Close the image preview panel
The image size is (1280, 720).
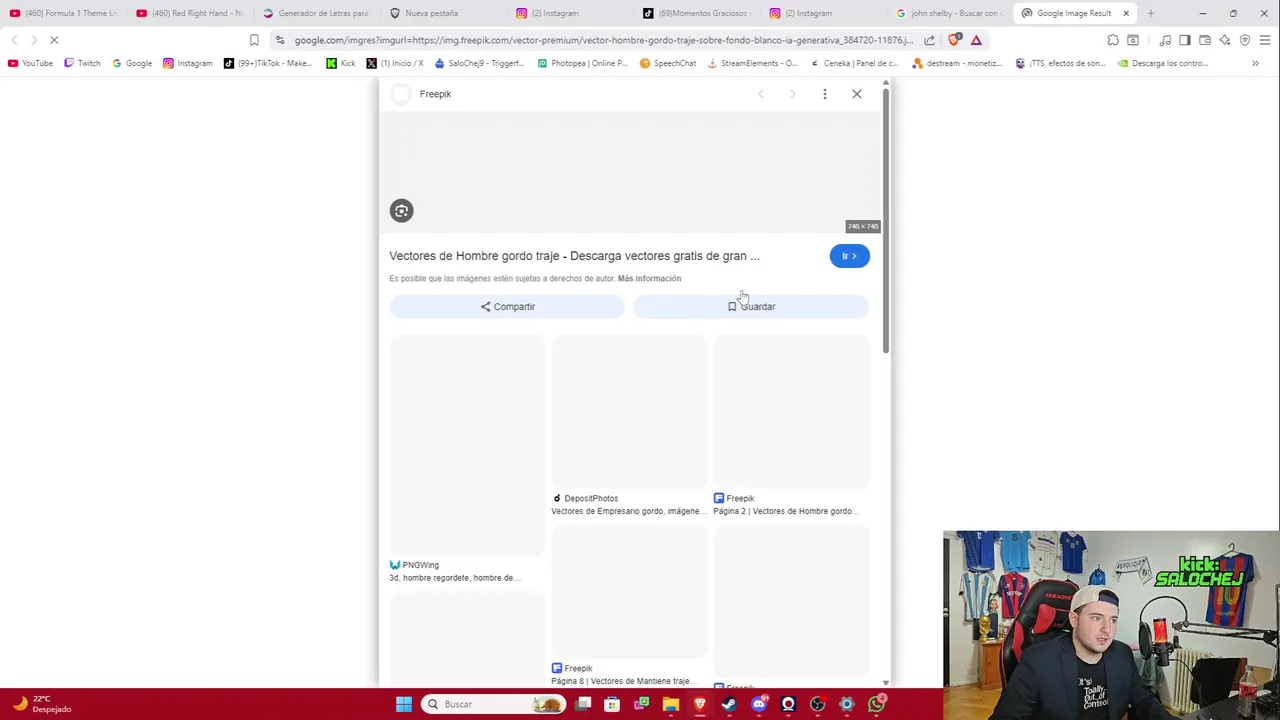click(856, 94)
